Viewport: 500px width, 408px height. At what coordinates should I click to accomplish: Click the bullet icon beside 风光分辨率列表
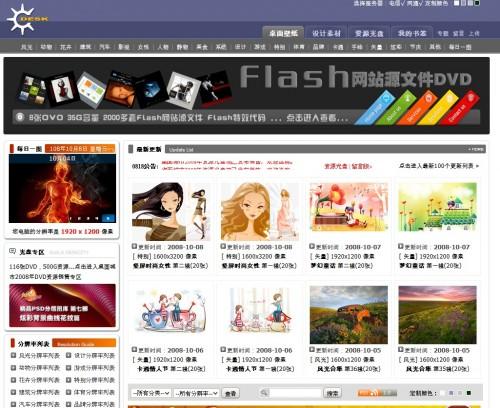tap(13, 355)
